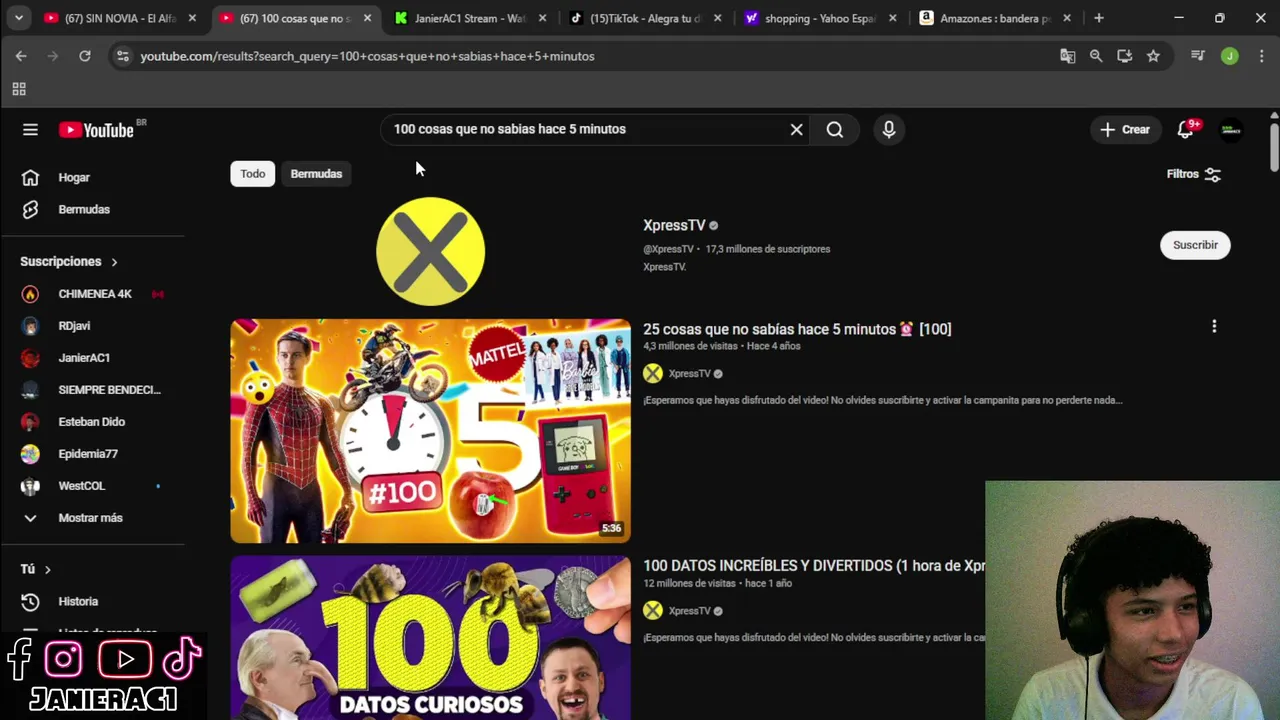Open the Filtros search filters

coord(1194,174)
